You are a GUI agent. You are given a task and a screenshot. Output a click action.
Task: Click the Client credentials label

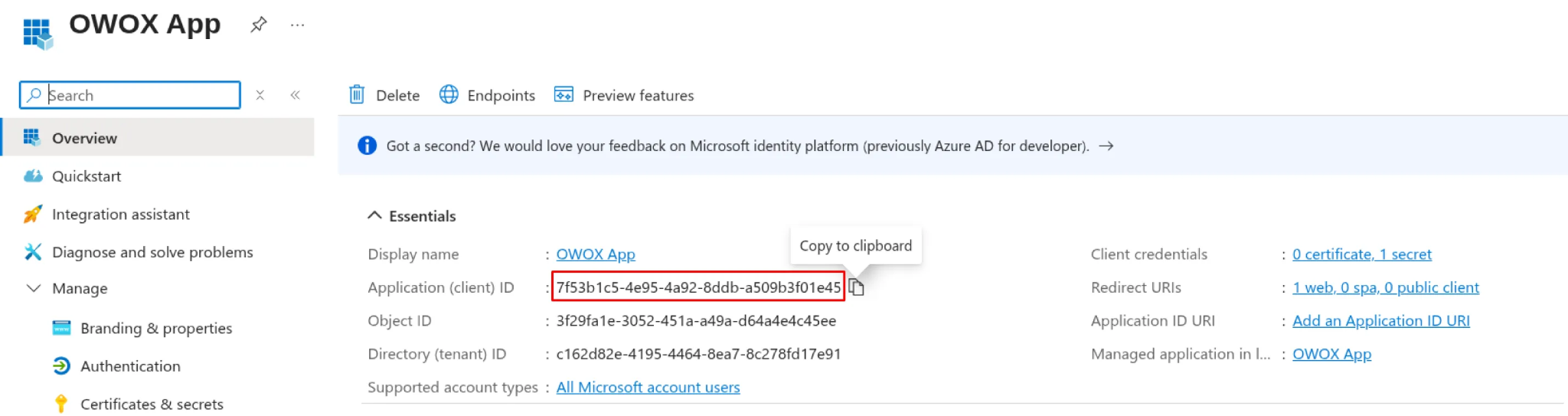1149,254
